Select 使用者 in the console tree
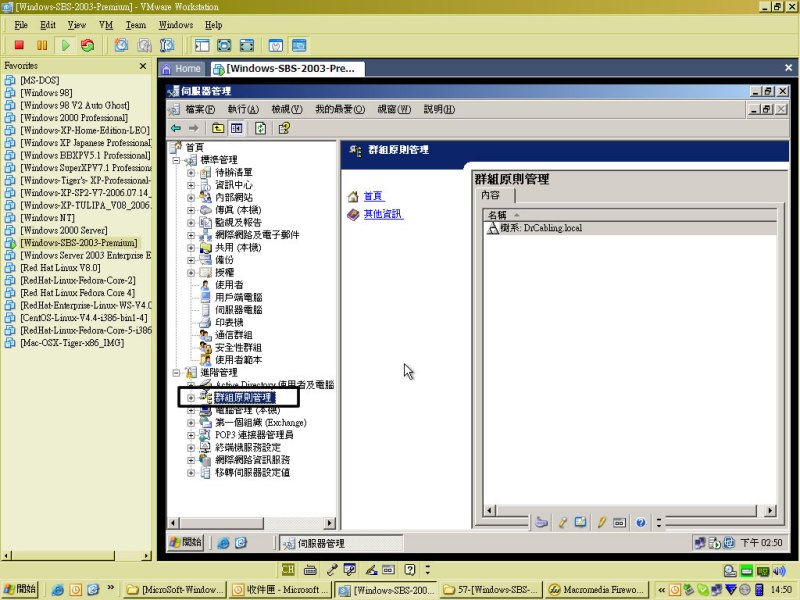The width and height of the screenshot is (800, 600). tap(229, 285)
